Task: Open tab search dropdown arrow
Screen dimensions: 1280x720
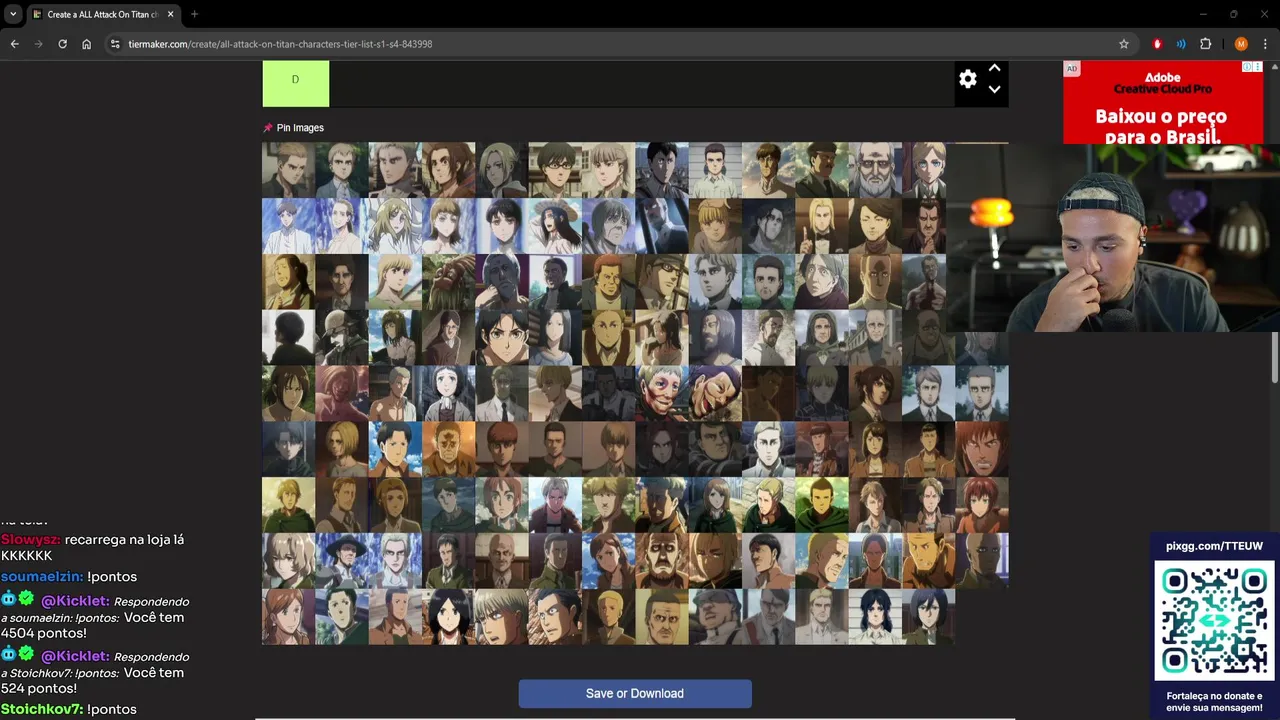Action: coord(13,14)
